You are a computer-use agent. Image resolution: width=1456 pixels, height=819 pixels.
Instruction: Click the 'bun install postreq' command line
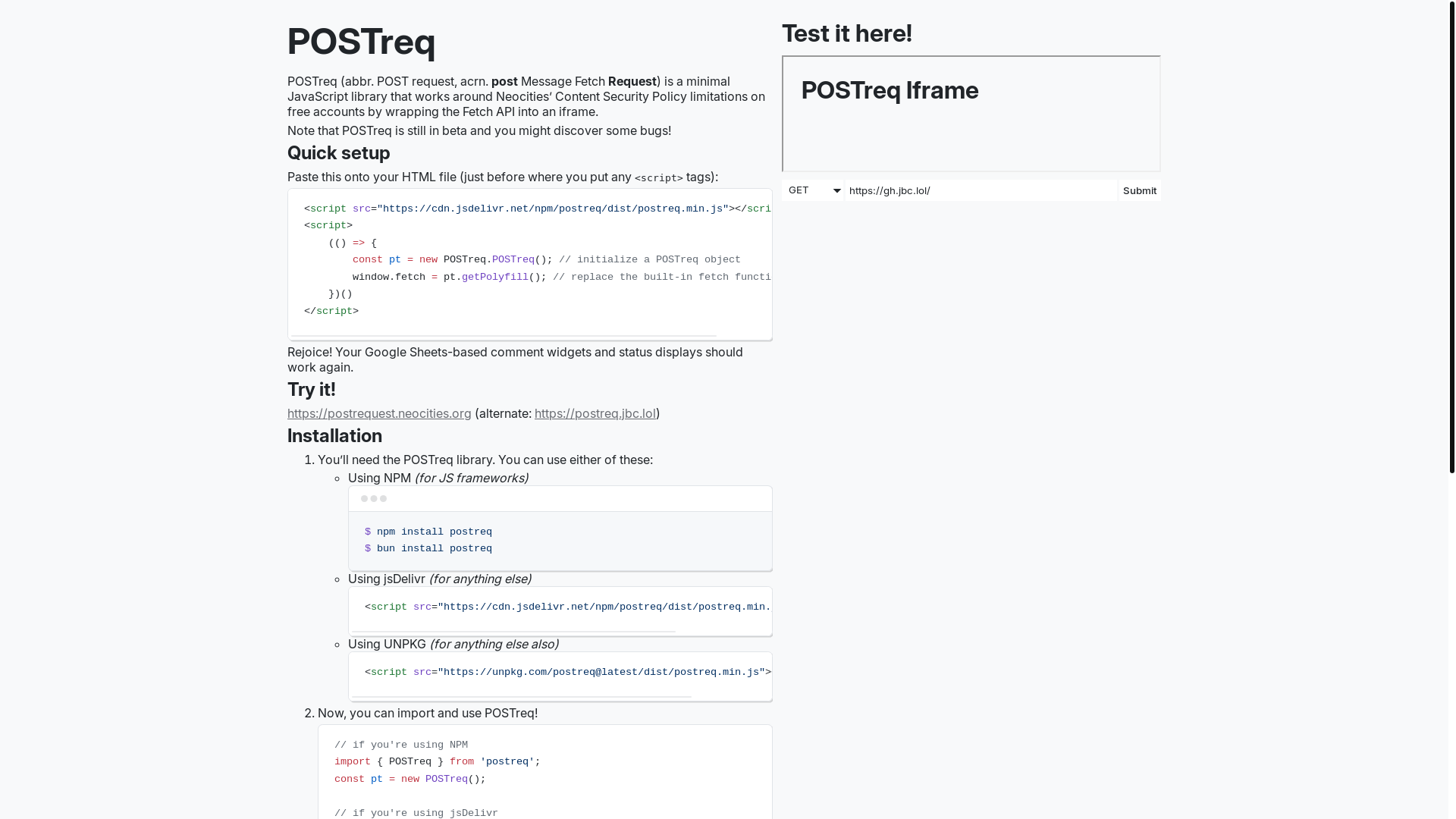click(428, 548)
